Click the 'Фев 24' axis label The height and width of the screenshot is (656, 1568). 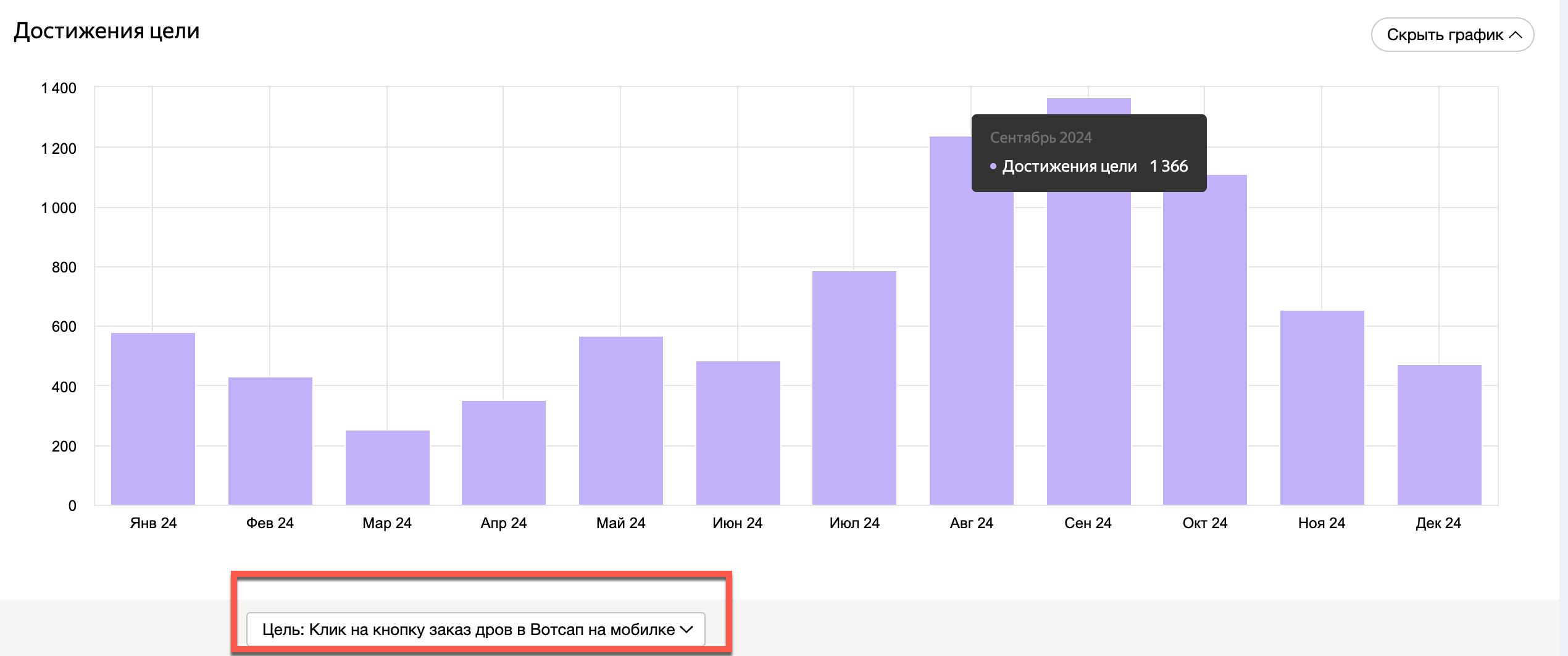270,523
